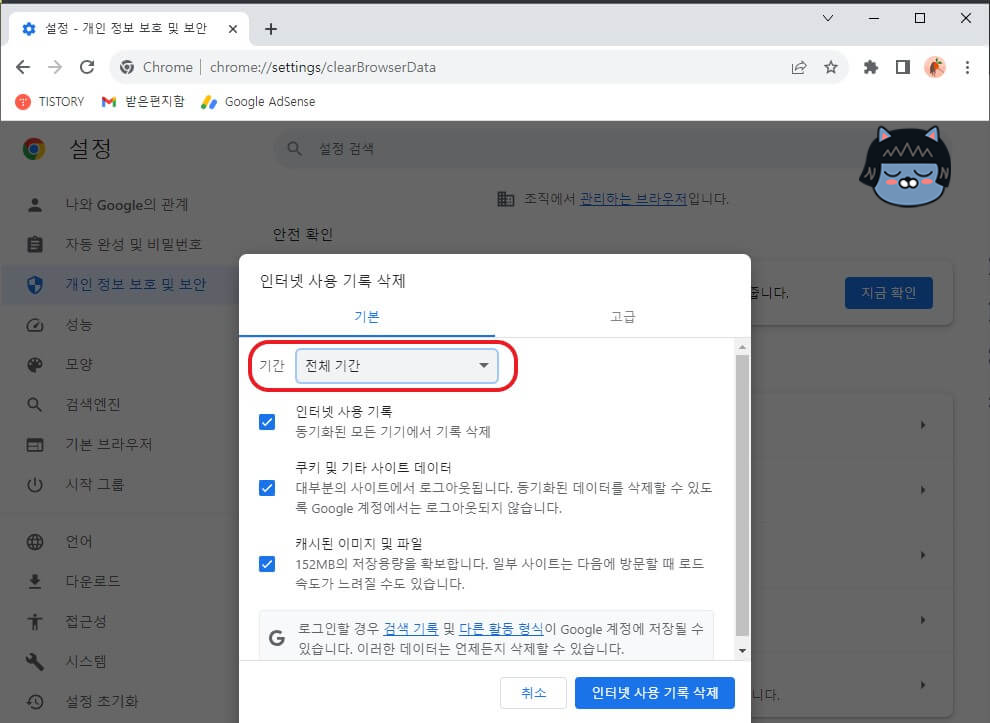Reload the page with the refresh icon
990x723 pixels.
(x=86, y=67)
